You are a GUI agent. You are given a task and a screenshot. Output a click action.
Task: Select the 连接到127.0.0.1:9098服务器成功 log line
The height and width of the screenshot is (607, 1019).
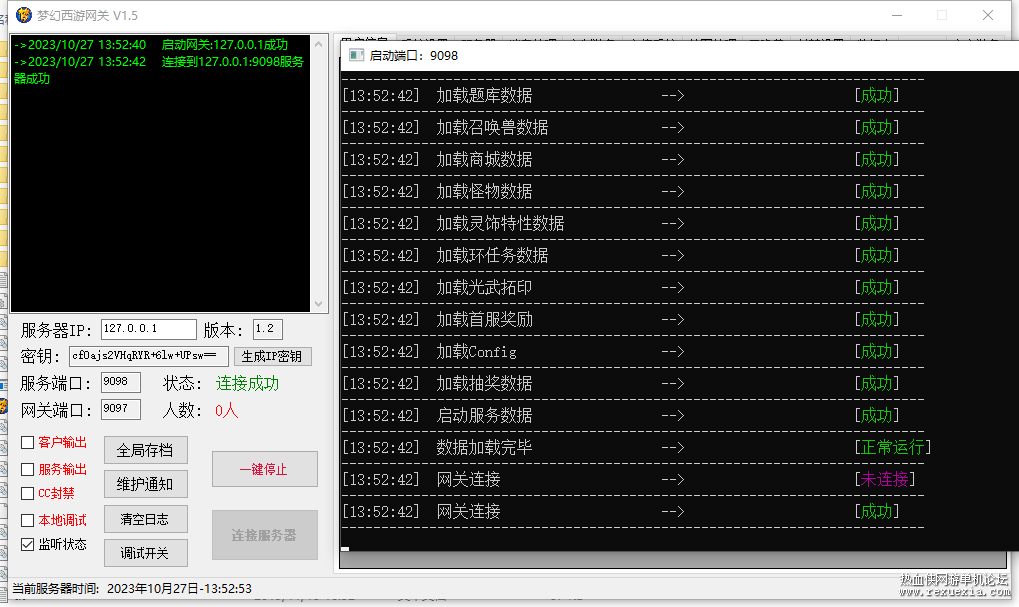click(159, 70)
